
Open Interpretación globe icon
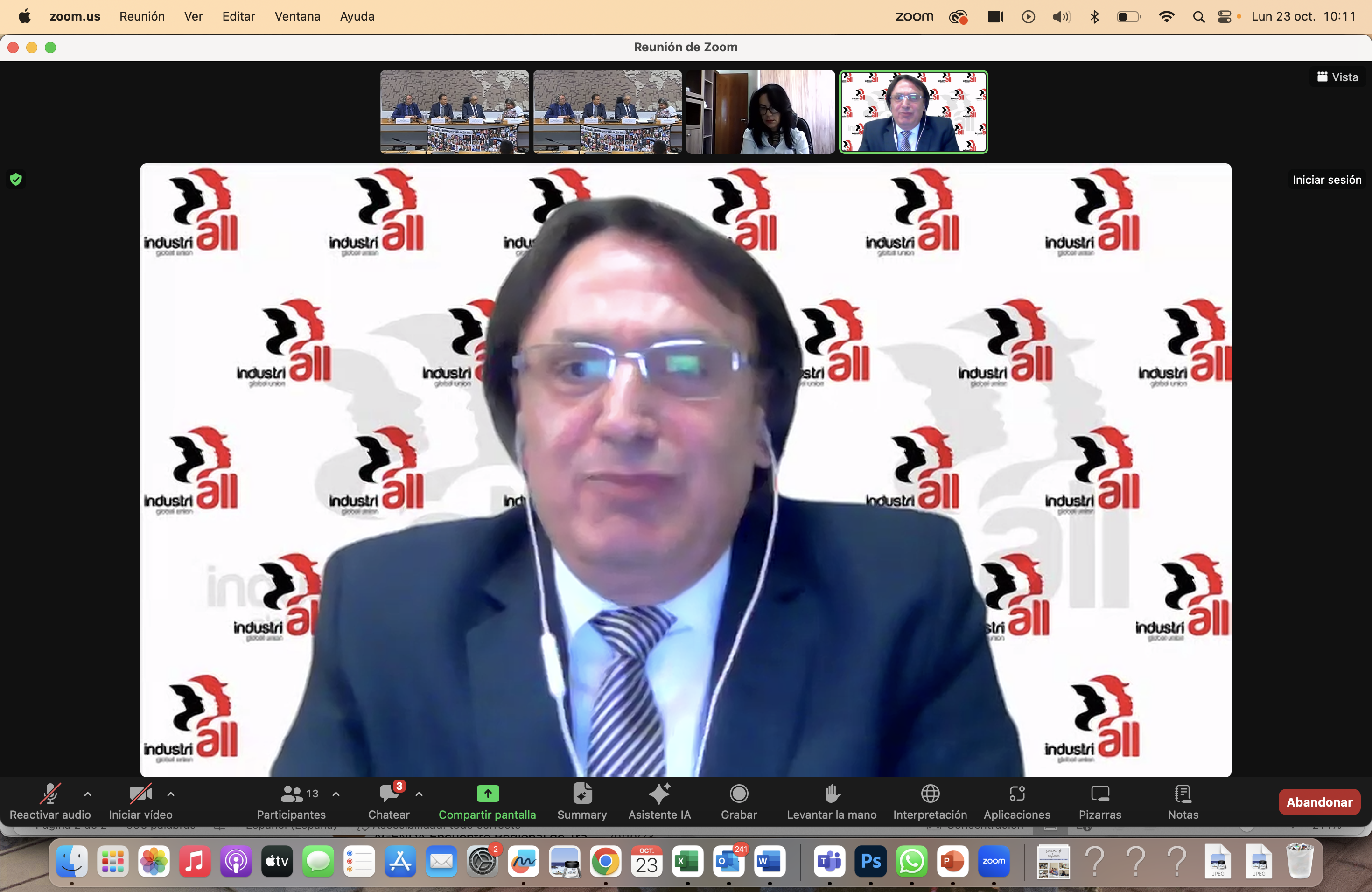click(x=930, y=794)
